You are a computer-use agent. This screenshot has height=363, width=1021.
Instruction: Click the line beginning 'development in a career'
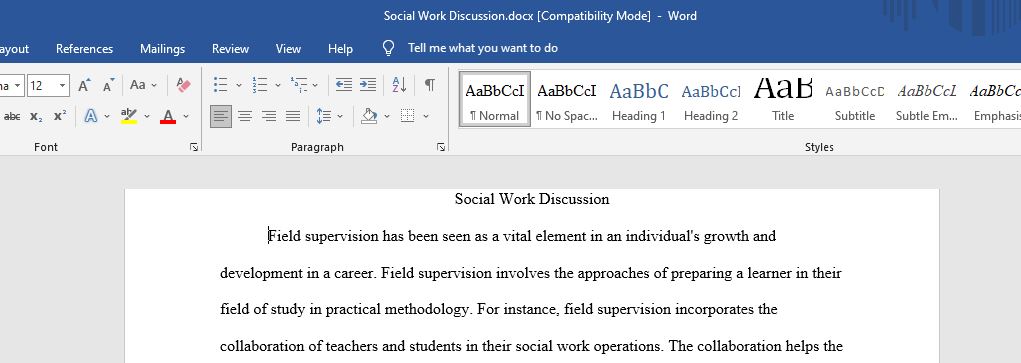(x=531, y=273)
